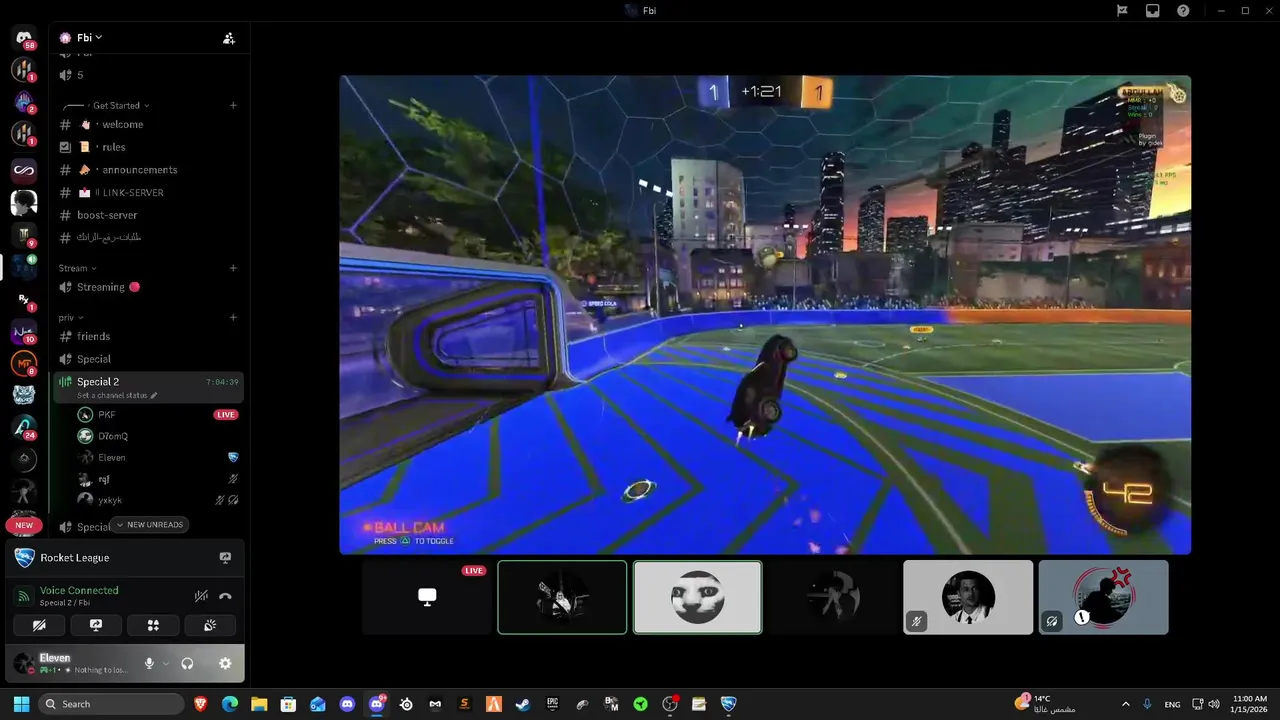Select the LIVE screen share tile
This screenshot has width=1280, height=720.
point(427,597)
